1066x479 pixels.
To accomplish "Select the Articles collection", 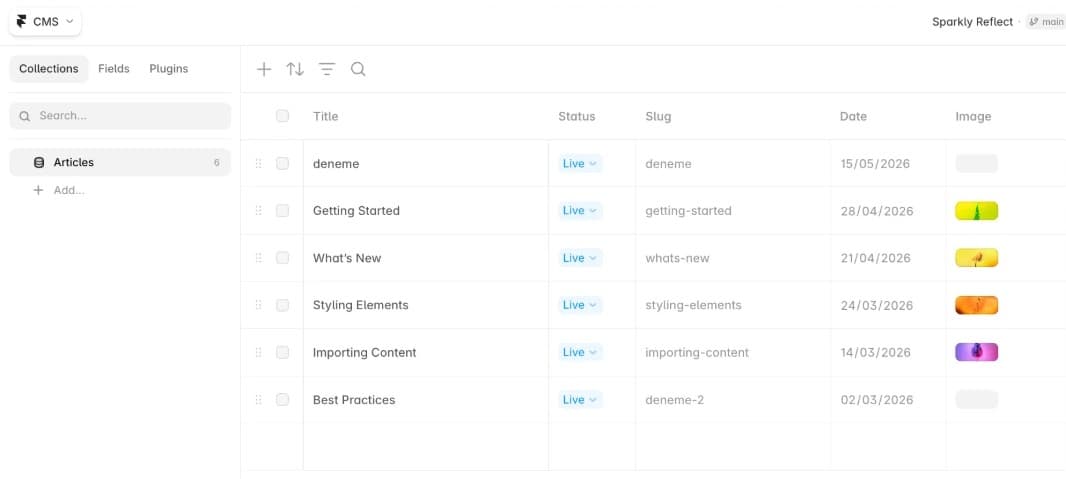I will 120,162.
